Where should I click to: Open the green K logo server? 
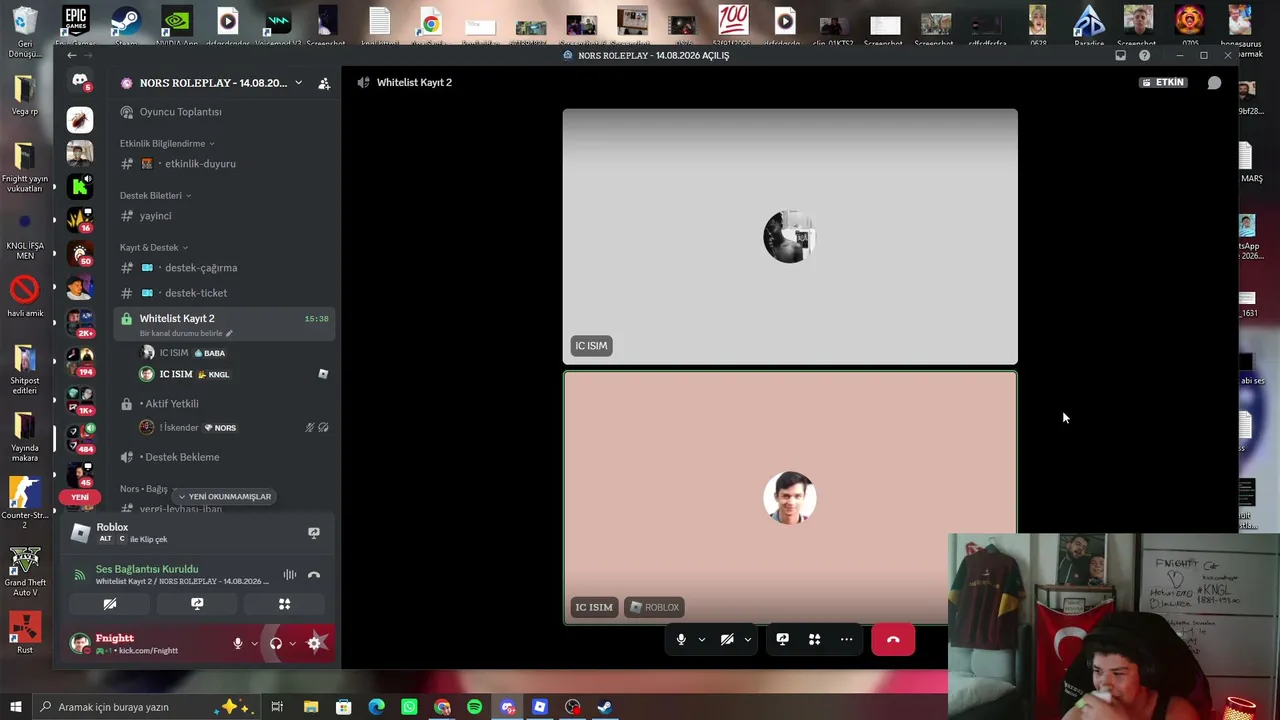pos(80,186)
